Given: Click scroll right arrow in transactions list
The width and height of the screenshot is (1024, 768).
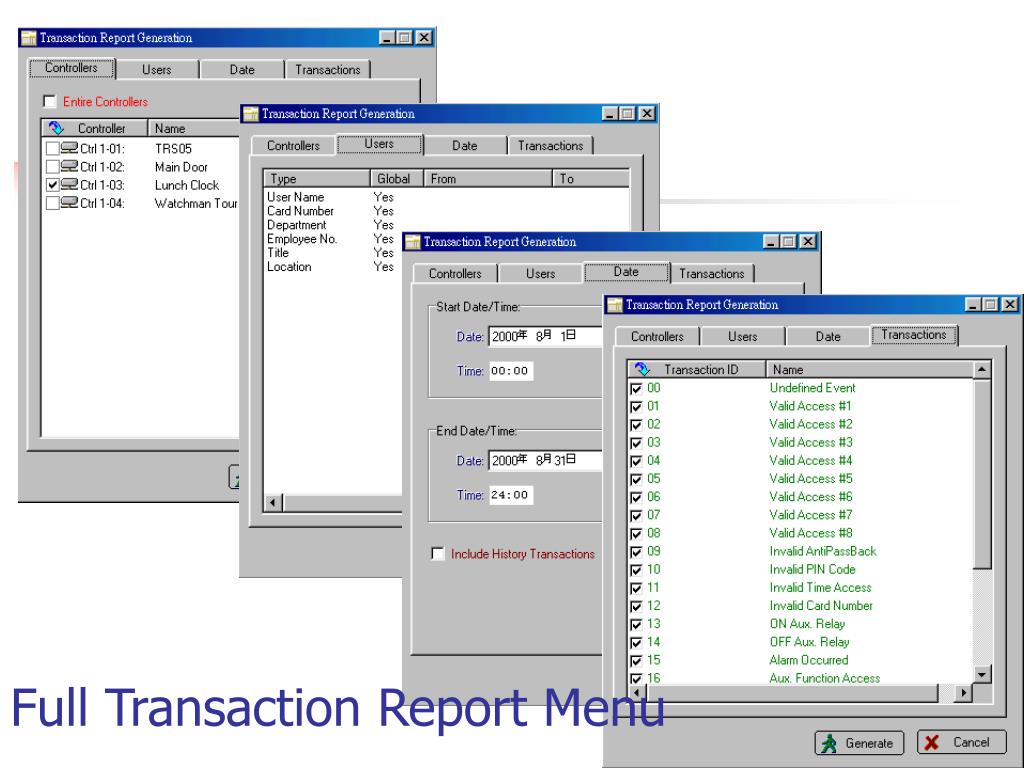Looking at the screenshot, I should coord(963,693).
